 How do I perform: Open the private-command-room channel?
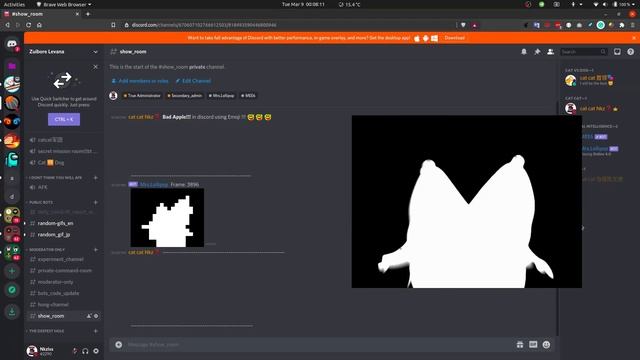click(63, 271)
